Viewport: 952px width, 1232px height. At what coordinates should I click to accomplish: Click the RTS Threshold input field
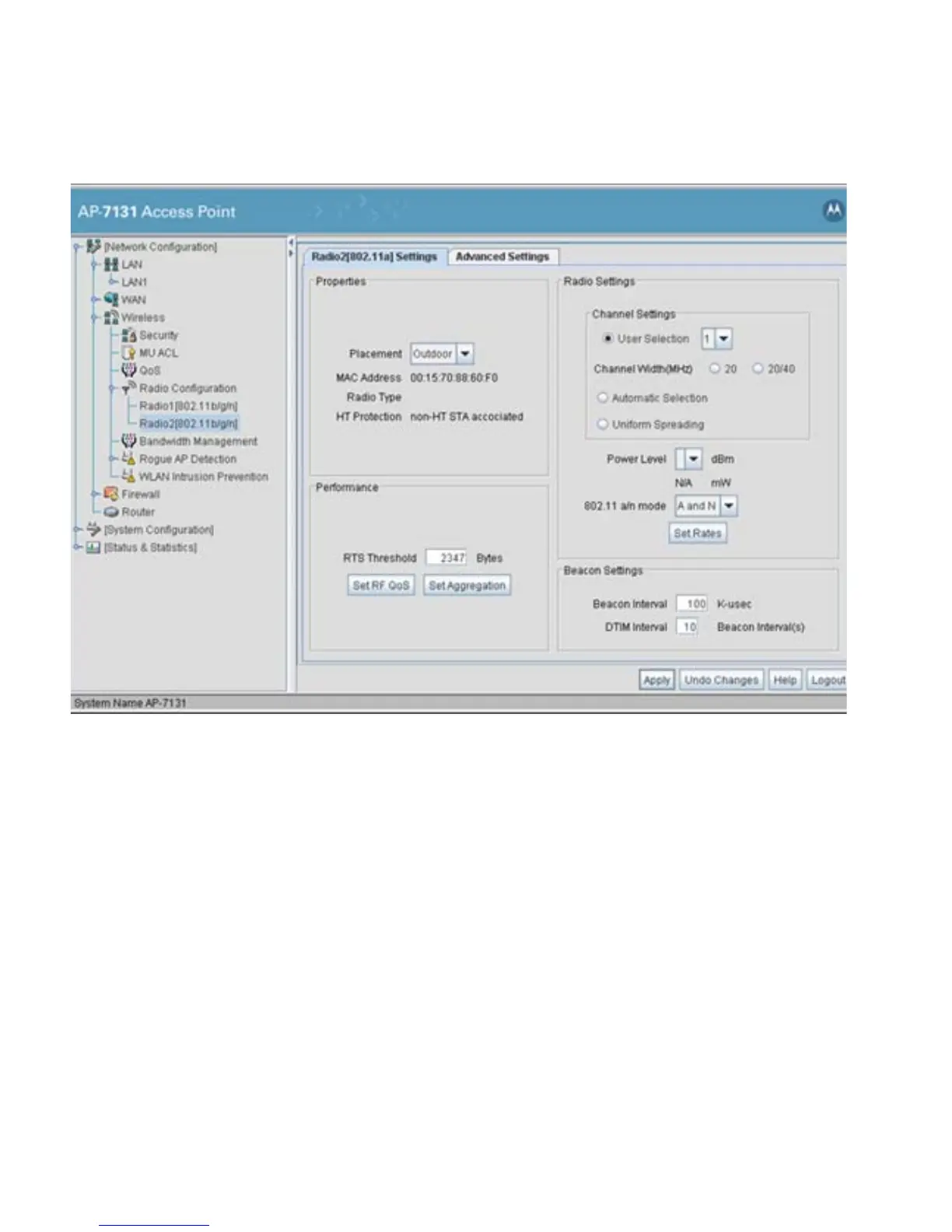[446, 558]
